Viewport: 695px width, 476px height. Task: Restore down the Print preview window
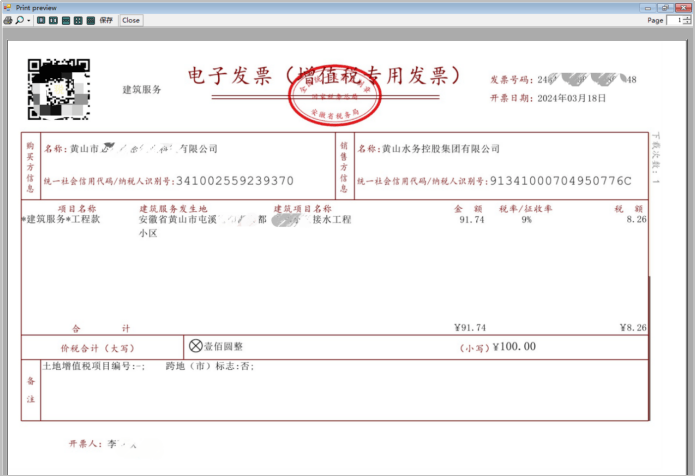[x=663, y=6]
